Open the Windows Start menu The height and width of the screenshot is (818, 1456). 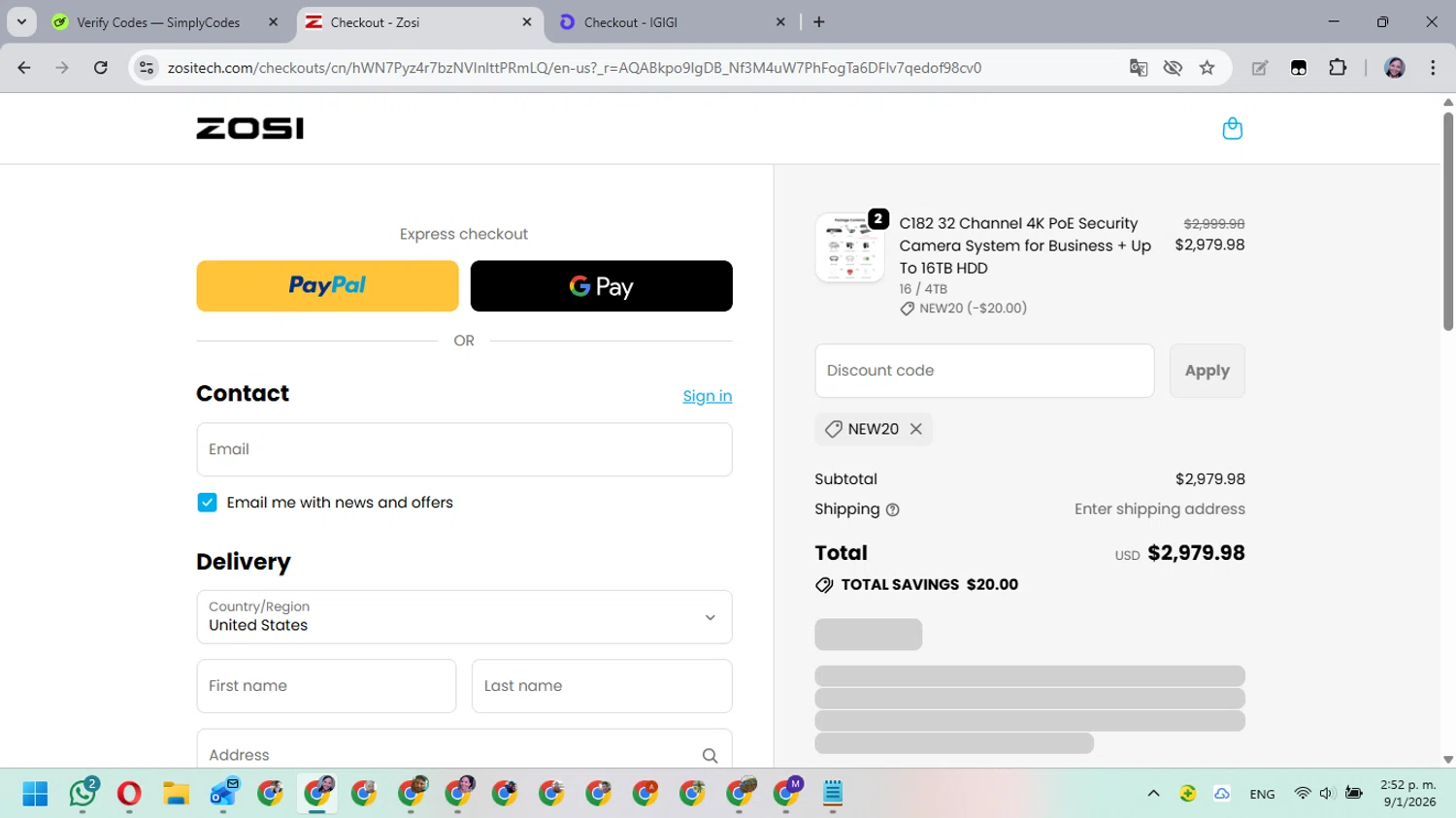[x=35, y=794]
